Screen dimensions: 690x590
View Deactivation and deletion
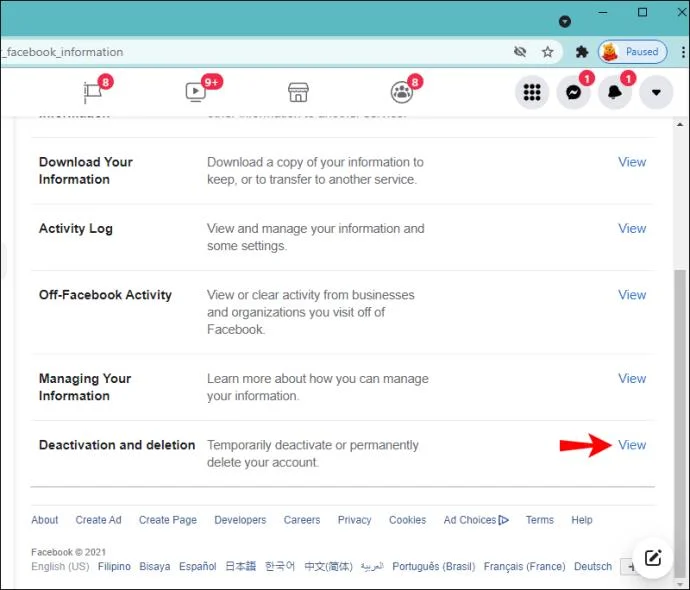[x=632, y=445]
